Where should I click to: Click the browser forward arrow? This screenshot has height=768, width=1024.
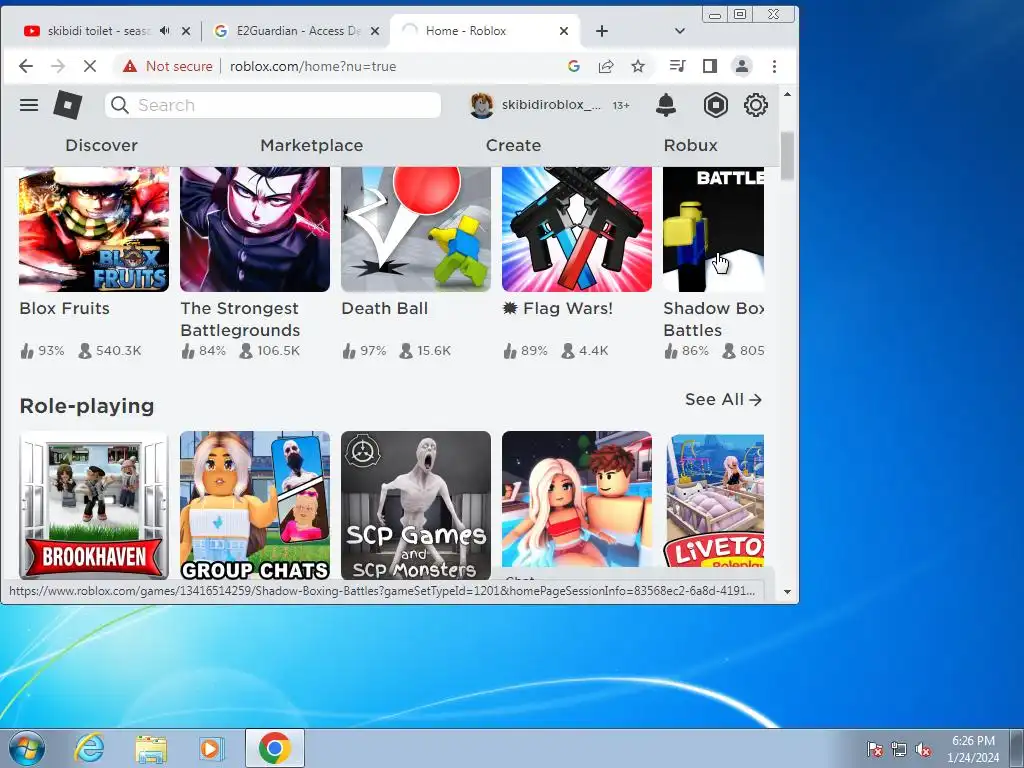58,66
